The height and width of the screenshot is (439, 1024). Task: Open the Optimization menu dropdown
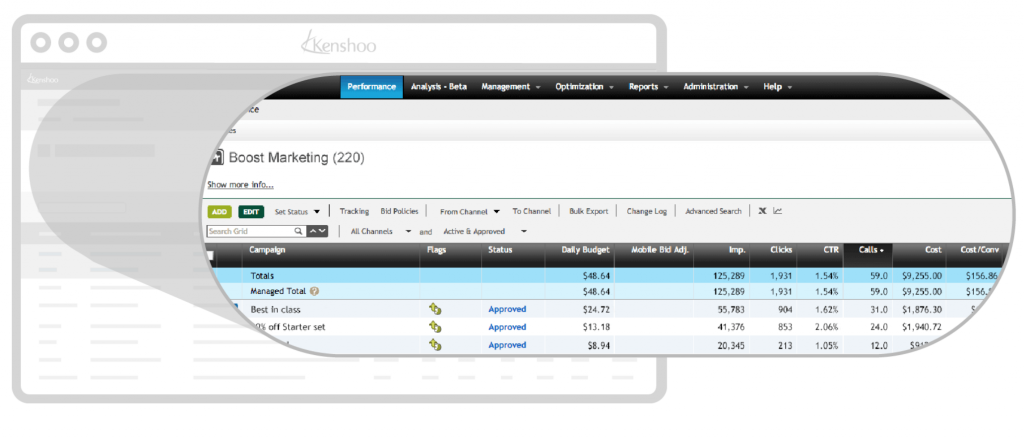[584, 86]
